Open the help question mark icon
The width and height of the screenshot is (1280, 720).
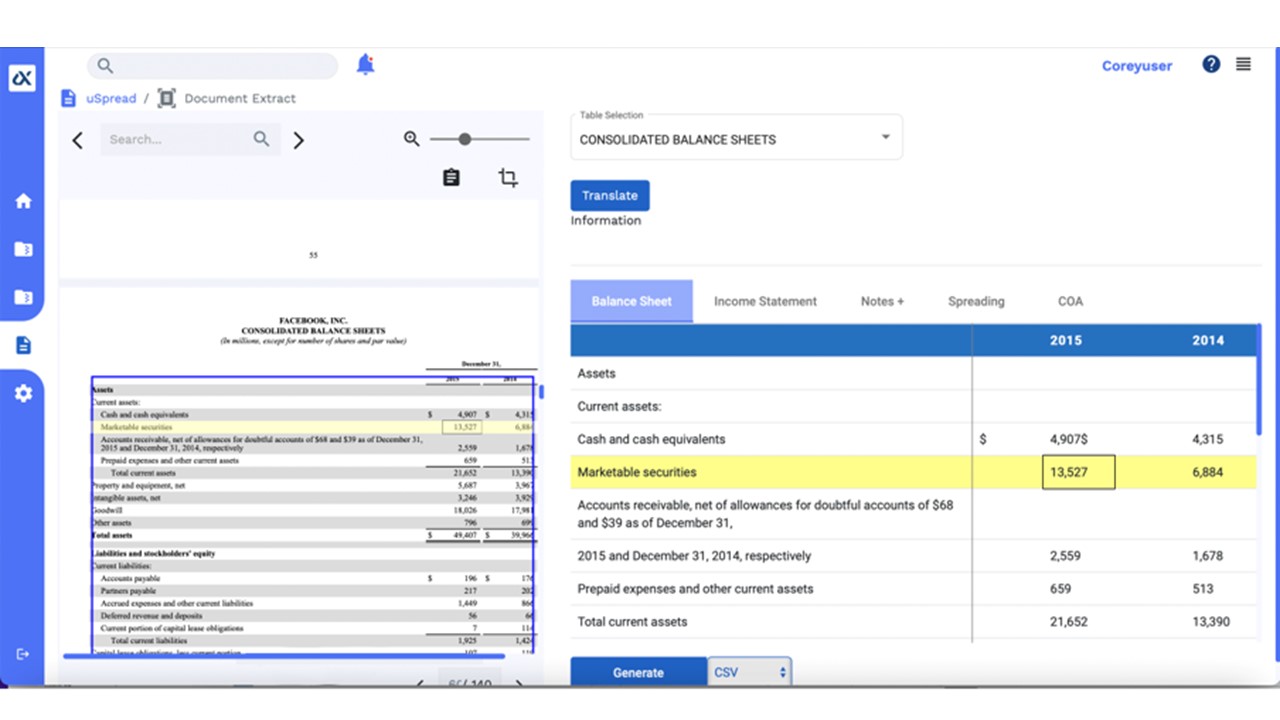pyautogui.click(x=1211, y=64)
